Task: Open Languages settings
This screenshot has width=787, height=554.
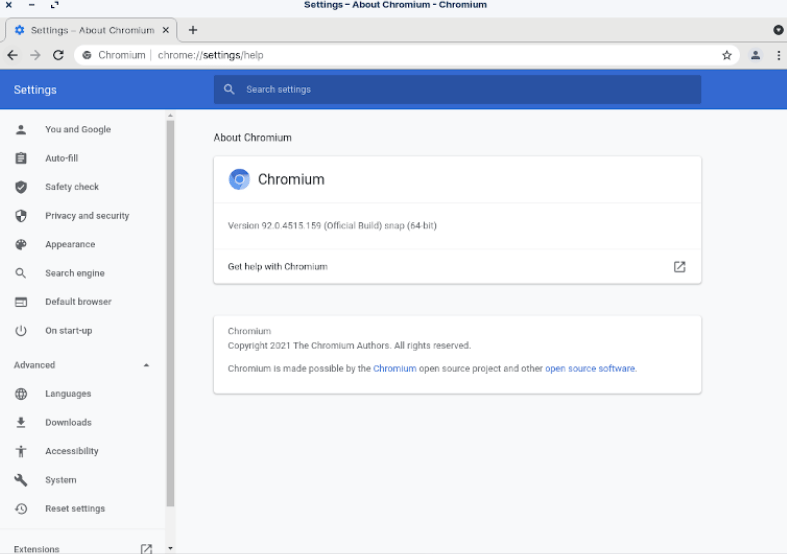Action: coord(68,394)
